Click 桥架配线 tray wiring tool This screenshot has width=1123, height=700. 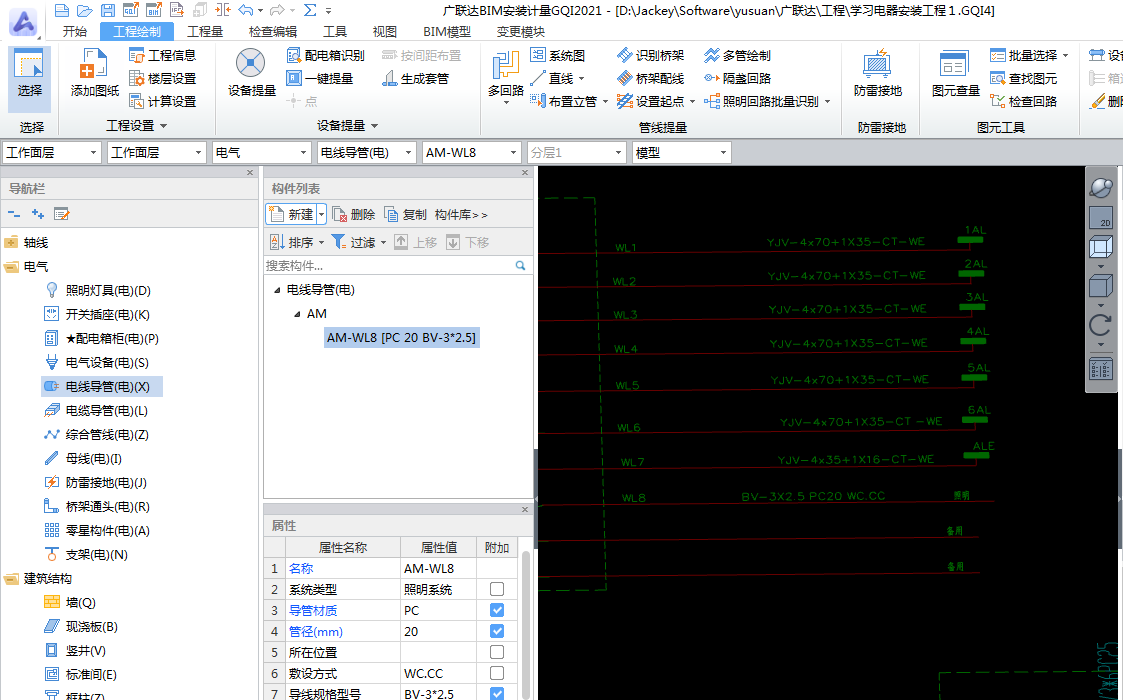(650, 78)
